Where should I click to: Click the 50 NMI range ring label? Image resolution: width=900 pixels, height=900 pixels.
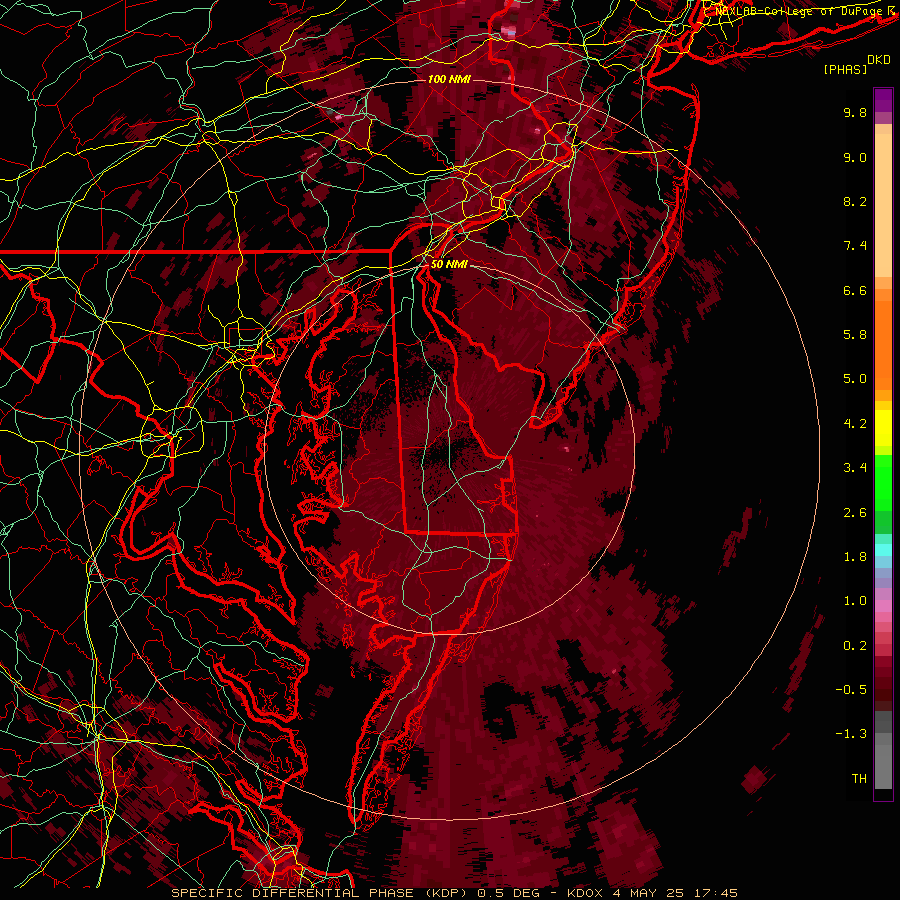449,265
